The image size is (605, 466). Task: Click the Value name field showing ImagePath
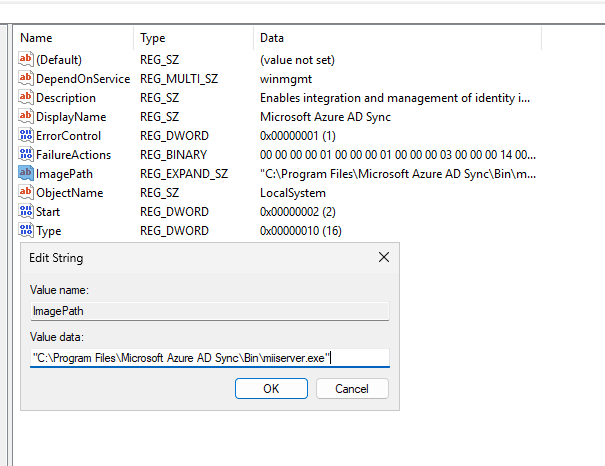coord(210,311)
